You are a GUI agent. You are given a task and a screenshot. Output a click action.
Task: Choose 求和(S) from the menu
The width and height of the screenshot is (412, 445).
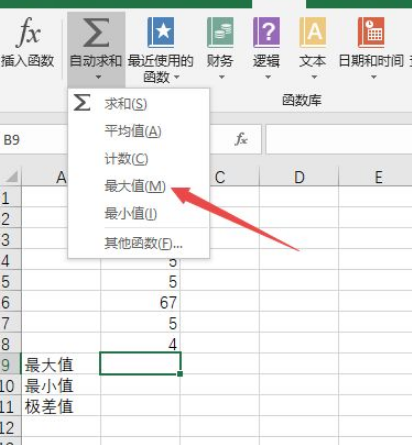[x=139, y=104]
